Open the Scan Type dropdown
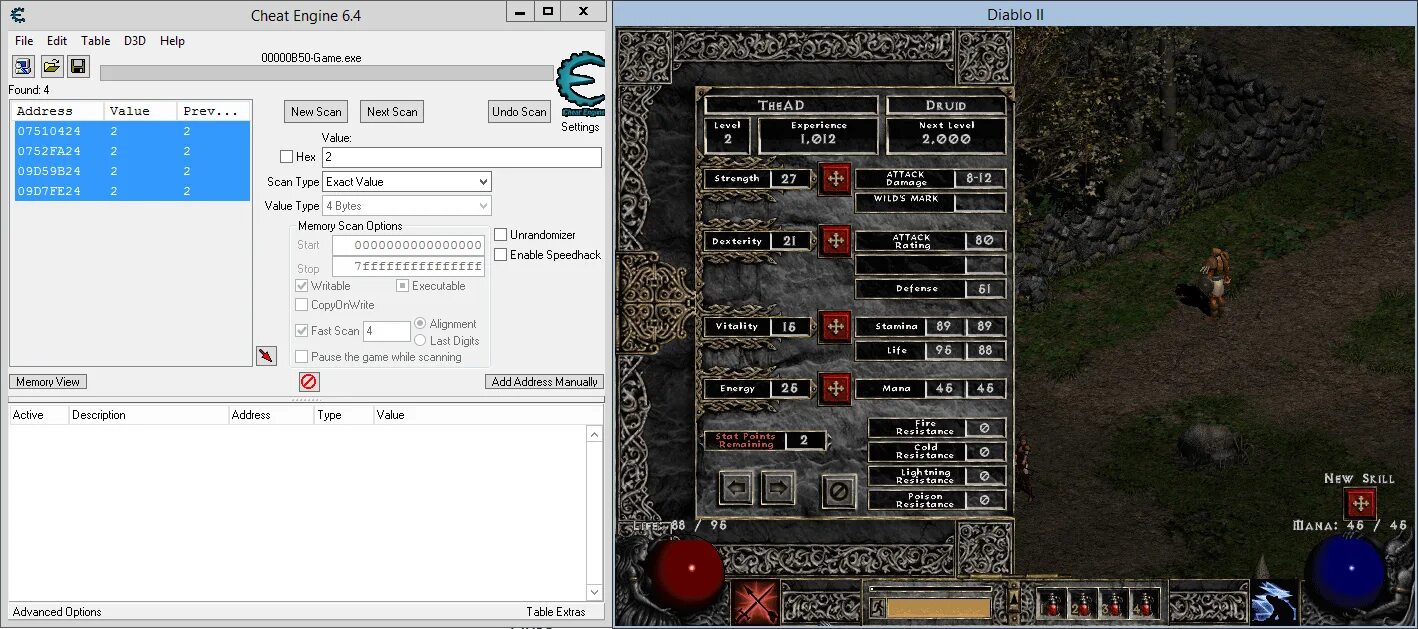 coord(406,181)
